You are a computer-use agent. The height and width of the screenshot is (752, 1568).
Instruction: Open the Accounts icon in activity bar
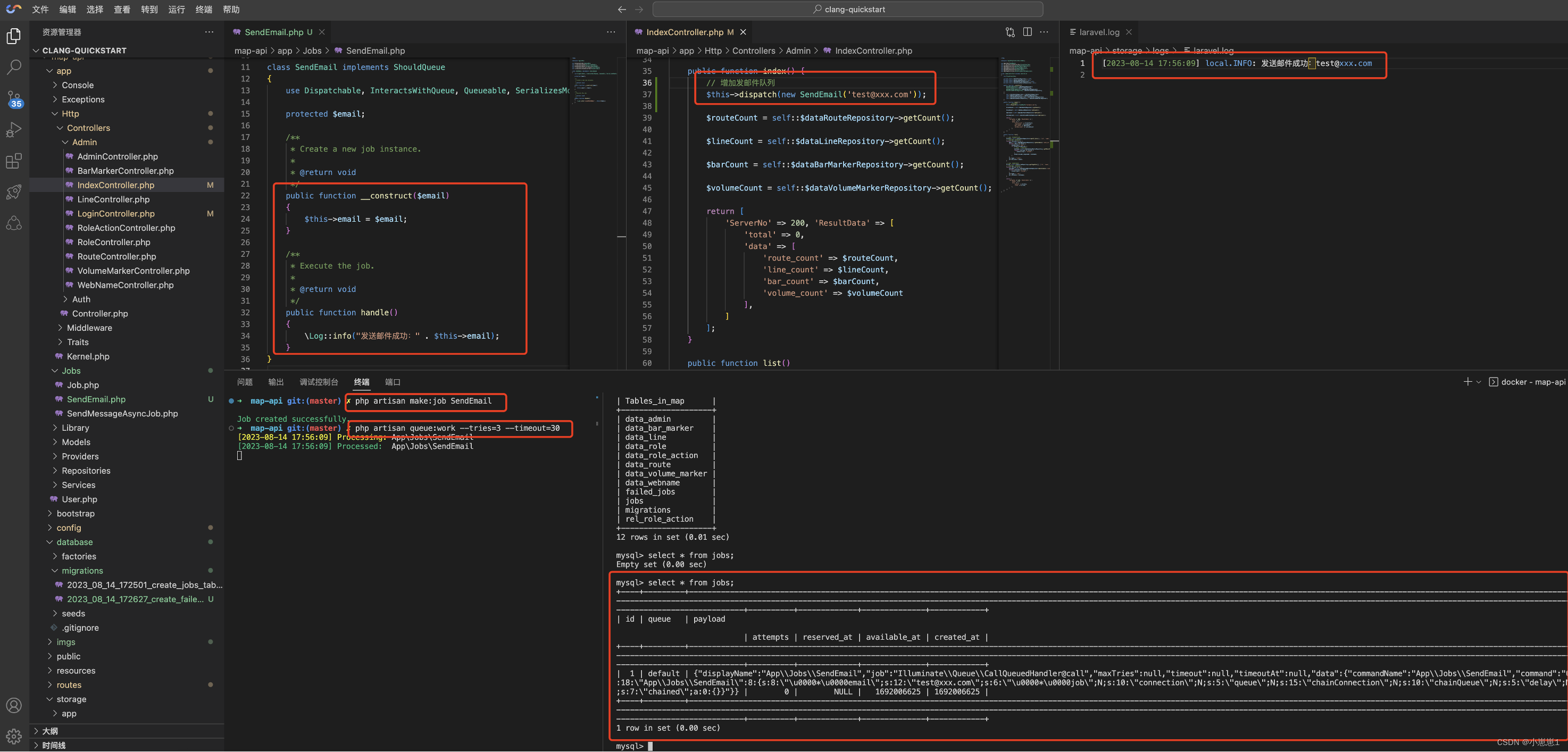pos(14,706)
